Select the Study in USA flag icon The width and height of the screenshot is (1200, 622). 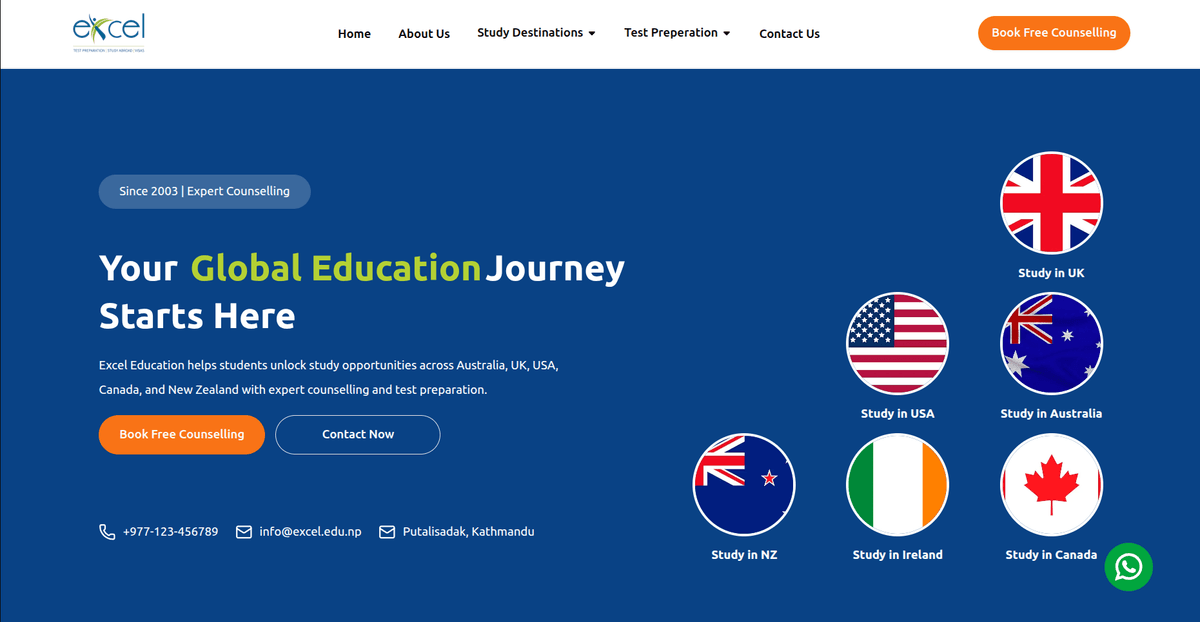tap(897, 344)
